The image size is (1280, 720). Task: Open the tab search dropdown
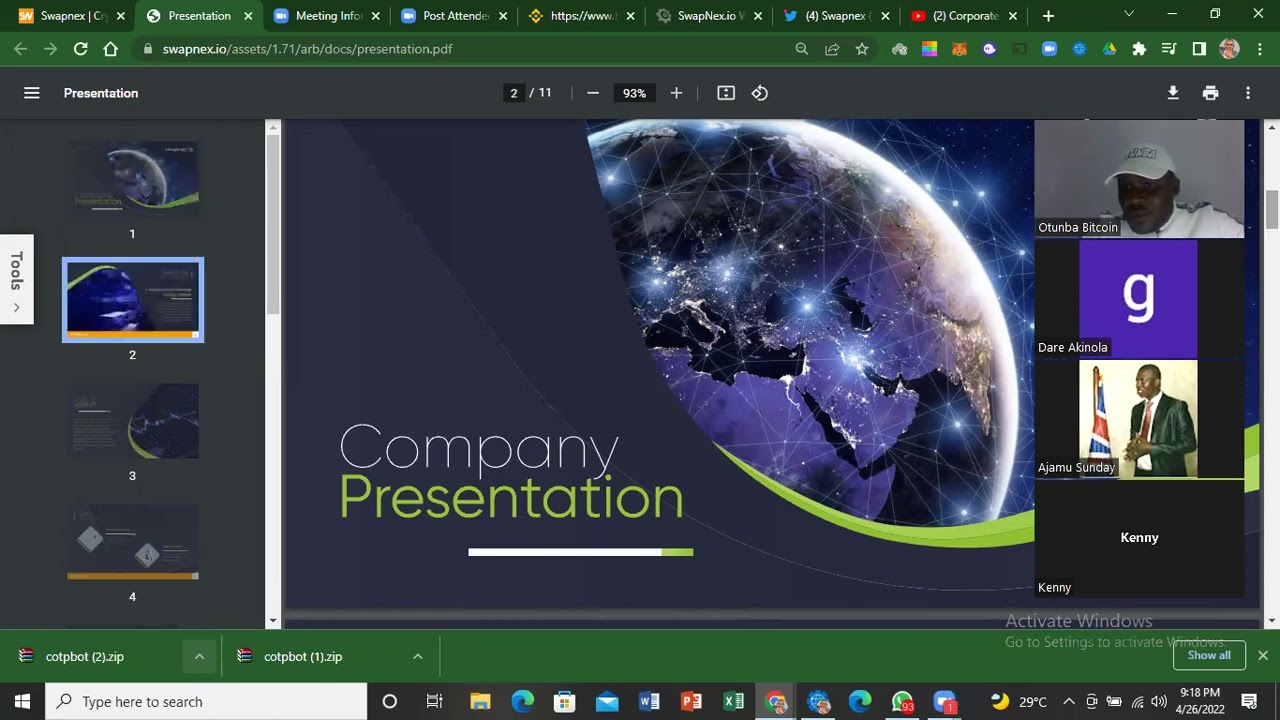click(x=1129, y=15)
